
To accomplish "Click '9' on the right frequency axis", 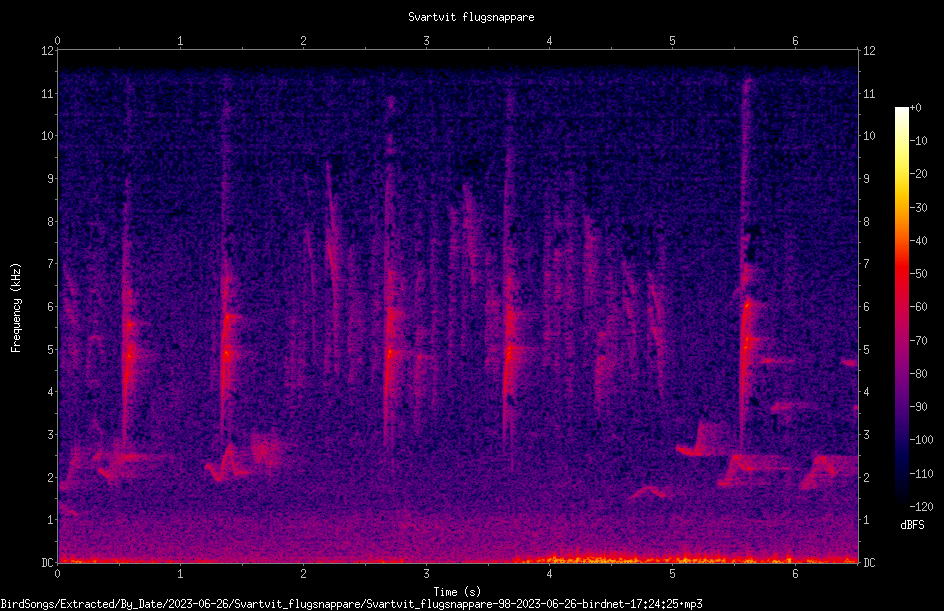I will [x=867, y=179].
